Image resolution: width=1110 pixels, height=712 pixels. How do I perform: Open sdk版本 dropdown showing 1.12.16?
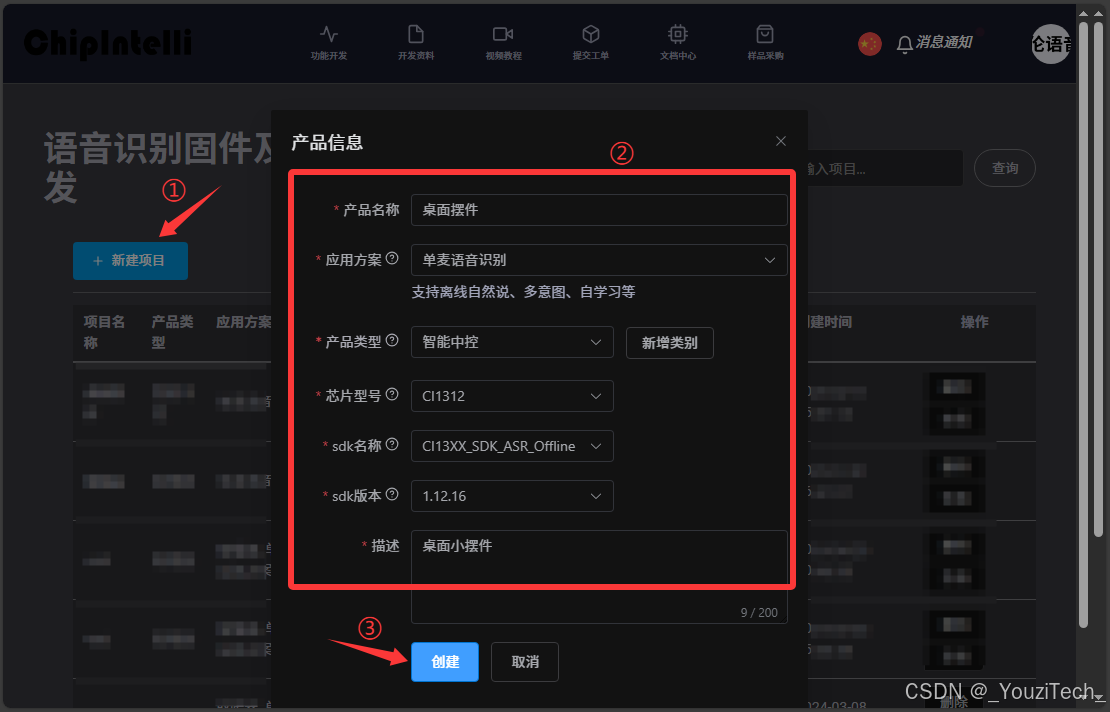(512, 496)
